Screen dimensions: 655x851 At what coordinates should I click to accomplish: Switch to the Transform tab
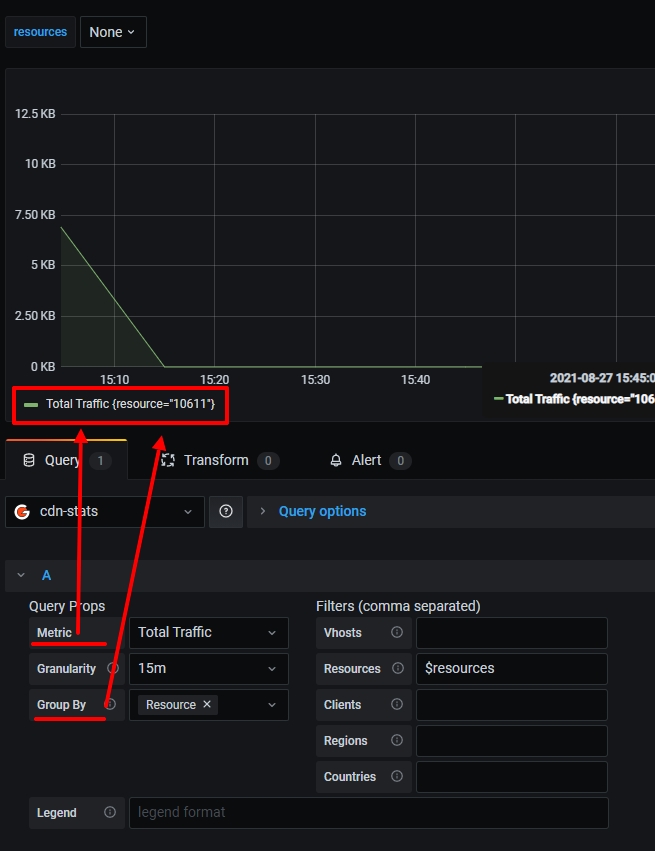pos(215,460)
